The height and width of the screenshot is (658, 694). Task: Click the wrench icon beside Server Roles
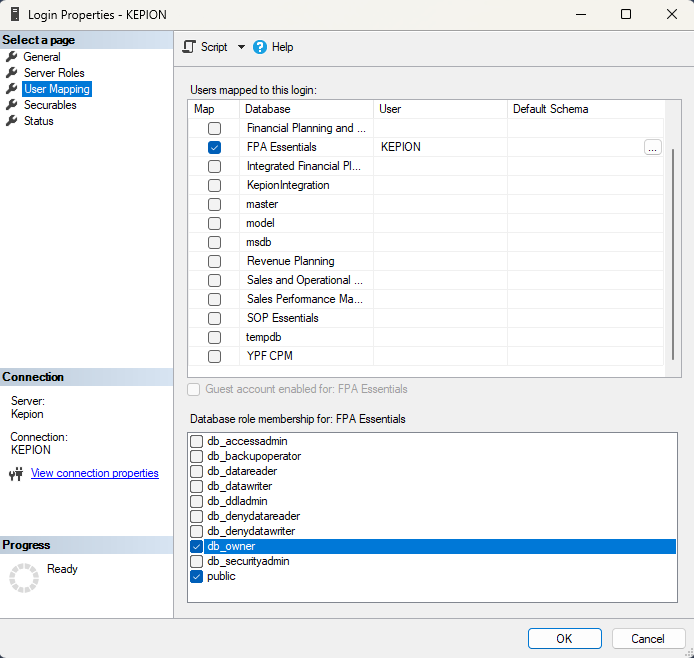pos(12,73)
